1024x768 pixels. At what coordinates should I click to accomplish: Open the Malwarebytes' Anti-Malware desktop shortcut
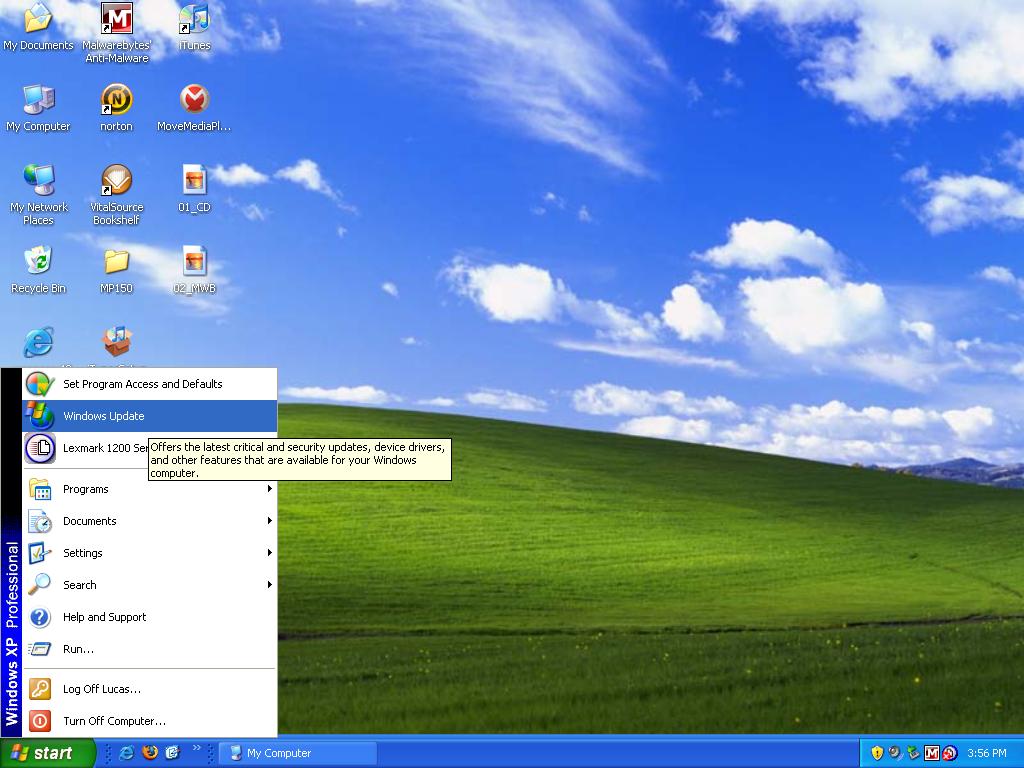click(x=117, y=20)
